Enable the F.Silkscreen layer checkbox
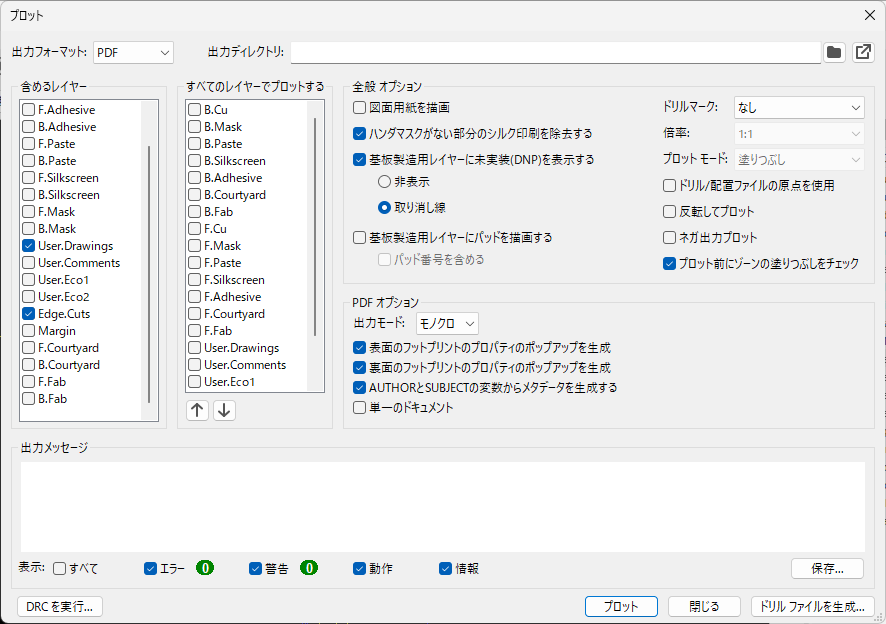Image resolution: width=886 pixels, height=624 pixels. pos(29,178)
